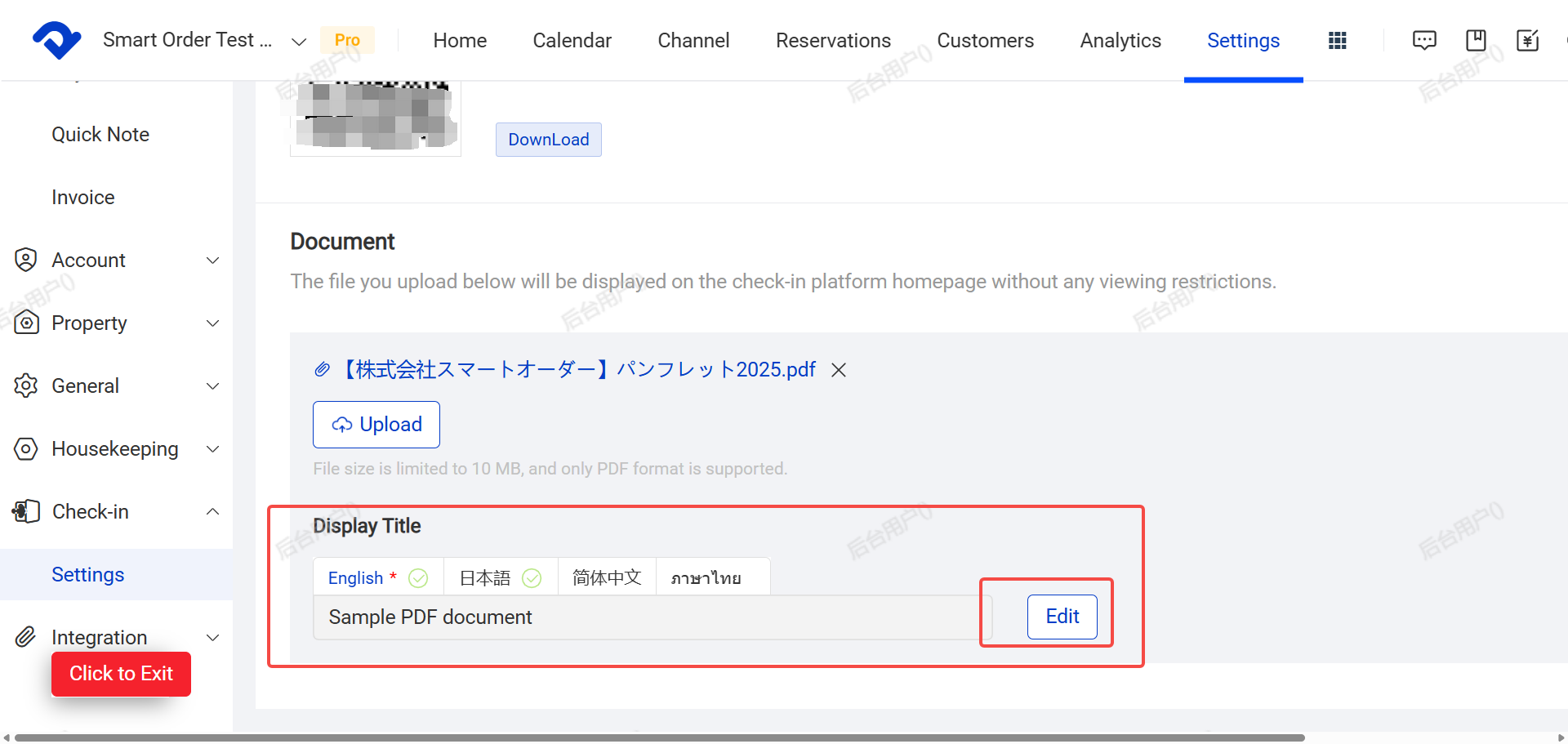Open the Channel tab
Viewport: 1568px width, 744px height.
pyautogui.click(x=693, y=40)
